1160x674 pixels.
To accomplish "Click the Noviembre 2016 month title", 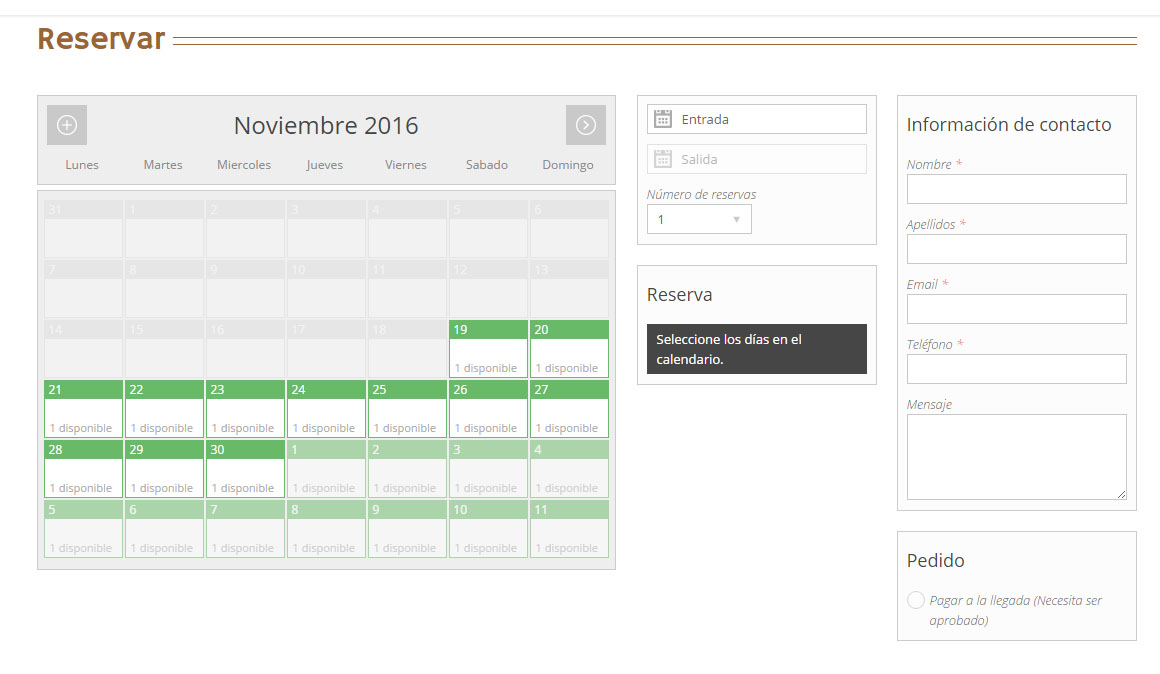I will click(x=326, y=126).
